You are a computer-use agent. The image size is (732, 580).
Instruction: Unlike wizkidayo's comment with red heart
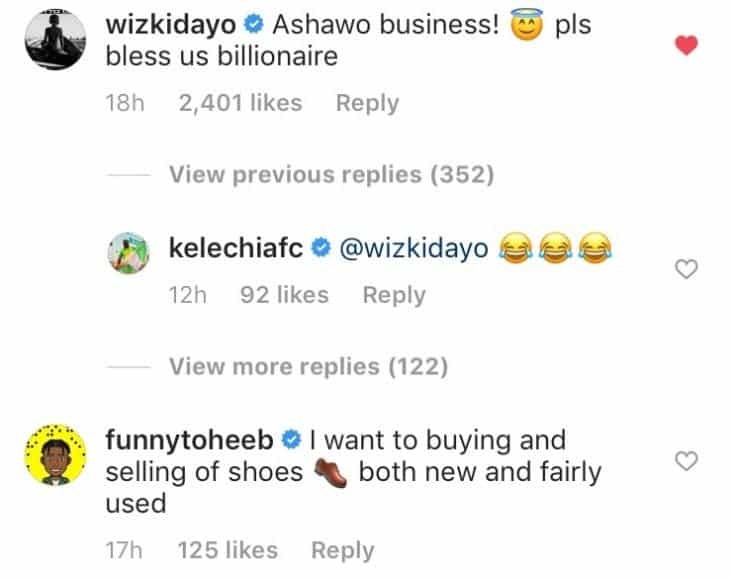click(x=687, y=45)
